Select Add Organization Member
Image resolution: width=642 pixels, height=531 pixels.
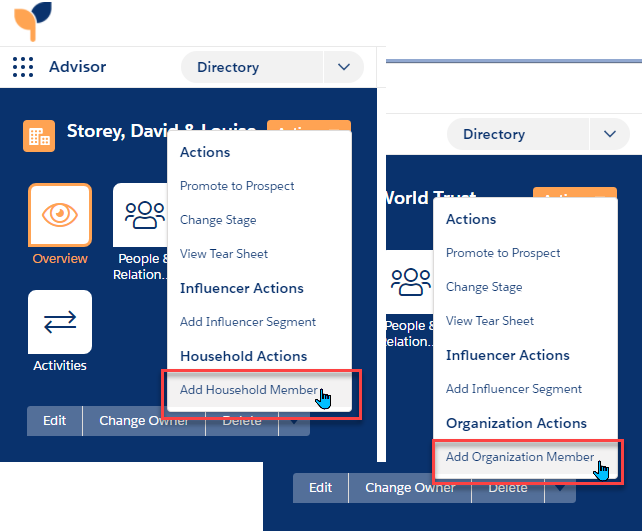[x=525, y=457]
